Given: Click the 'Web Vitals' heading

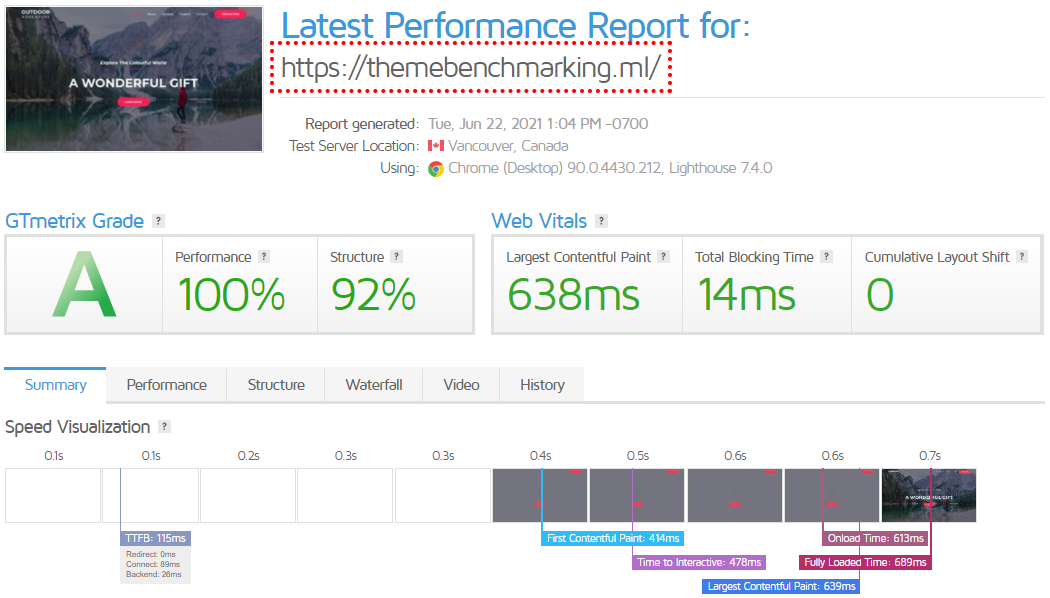Looking at the screenshot, I should (539, 221).
